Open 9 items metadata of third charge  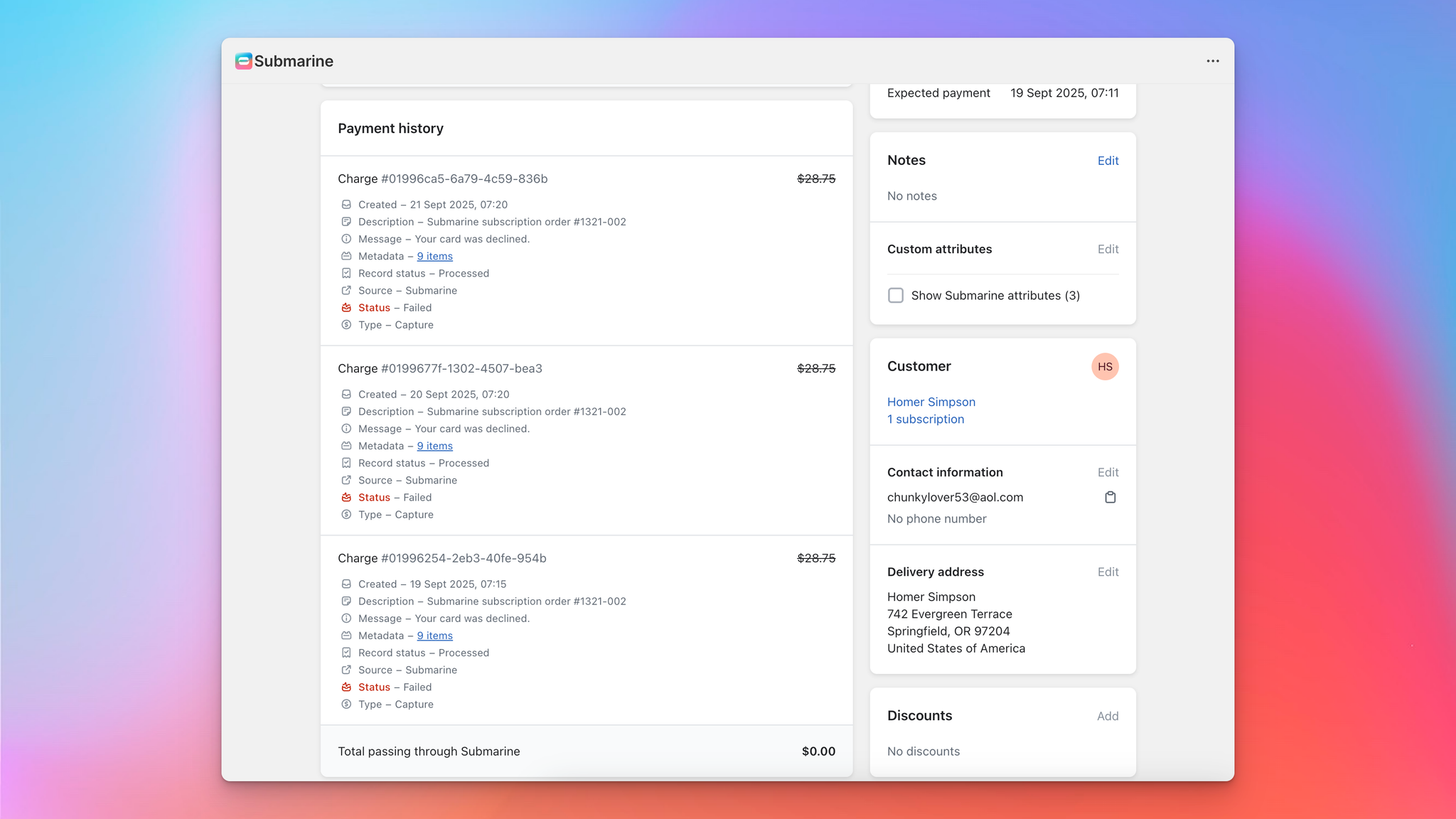[434, 636]
